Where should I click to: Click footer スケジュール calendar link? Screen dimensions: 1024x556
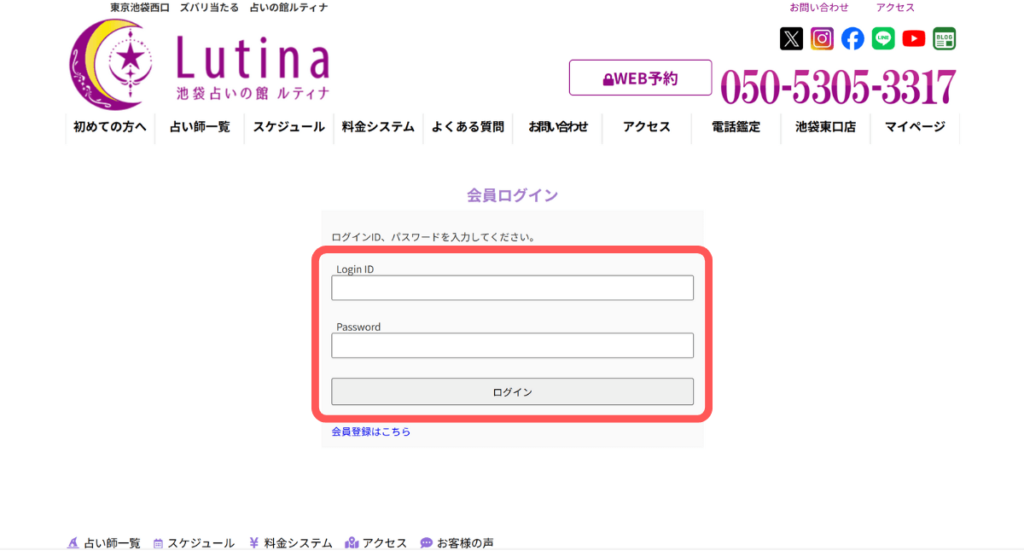pyautogui.click(x=194, y=543)
